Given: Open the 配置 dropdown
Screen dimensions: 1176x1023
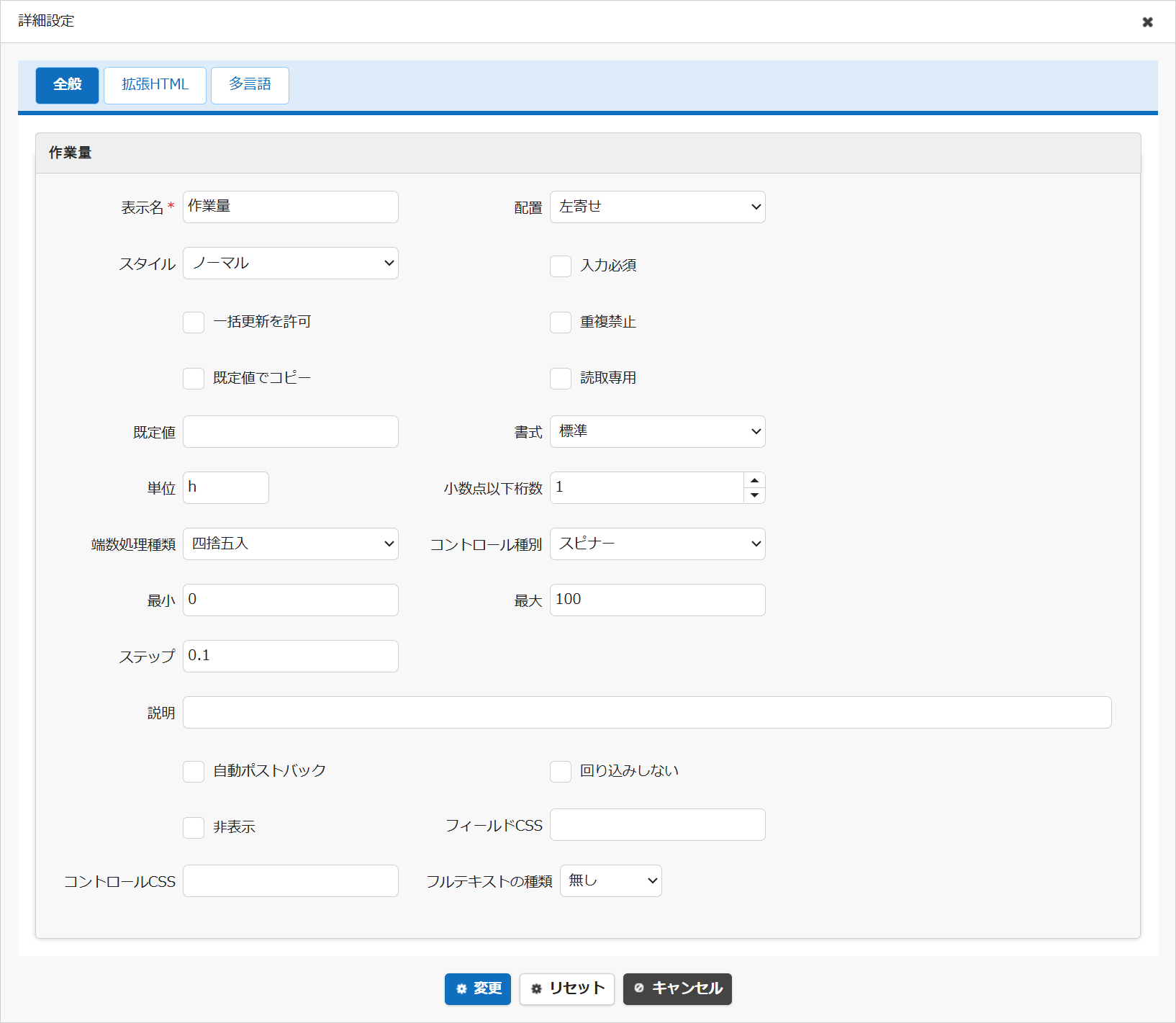Looking at the screenshot, I should click(658, 207).
